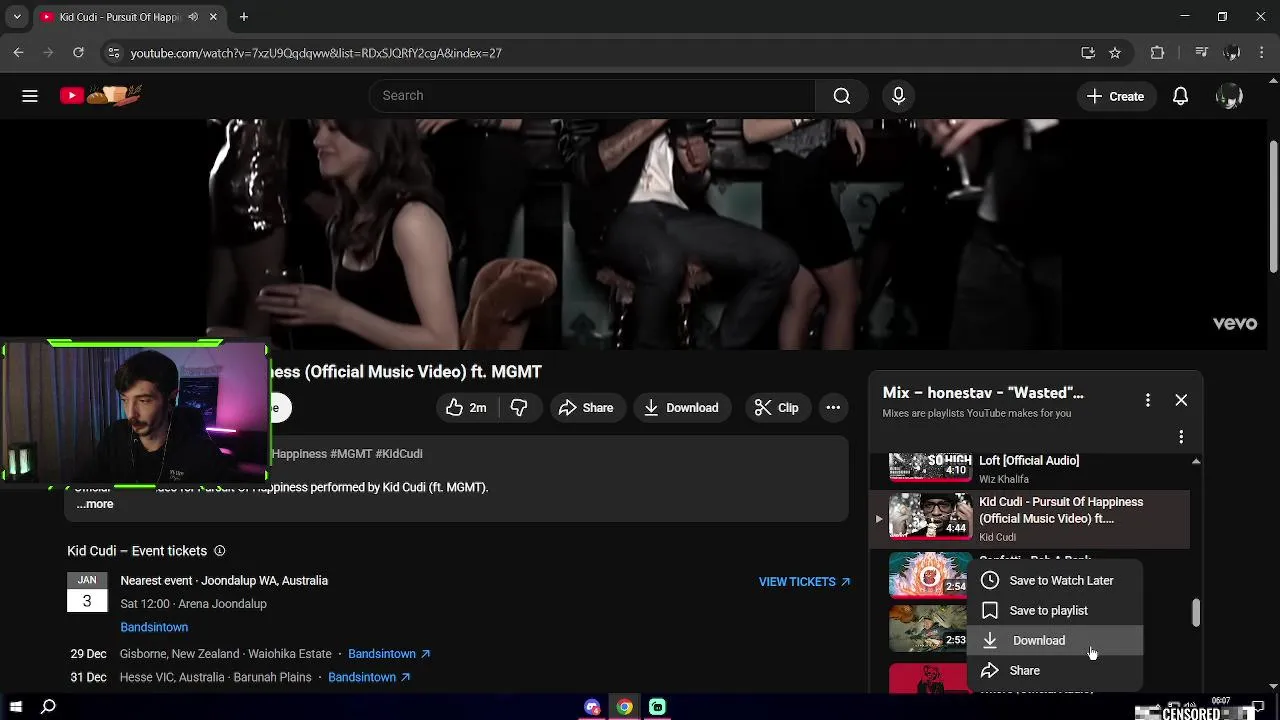The width and height of the screenshot is (1280, 720).
Task: Open the 2:53 playlist video thumbnail
Action: click(930, 628)
